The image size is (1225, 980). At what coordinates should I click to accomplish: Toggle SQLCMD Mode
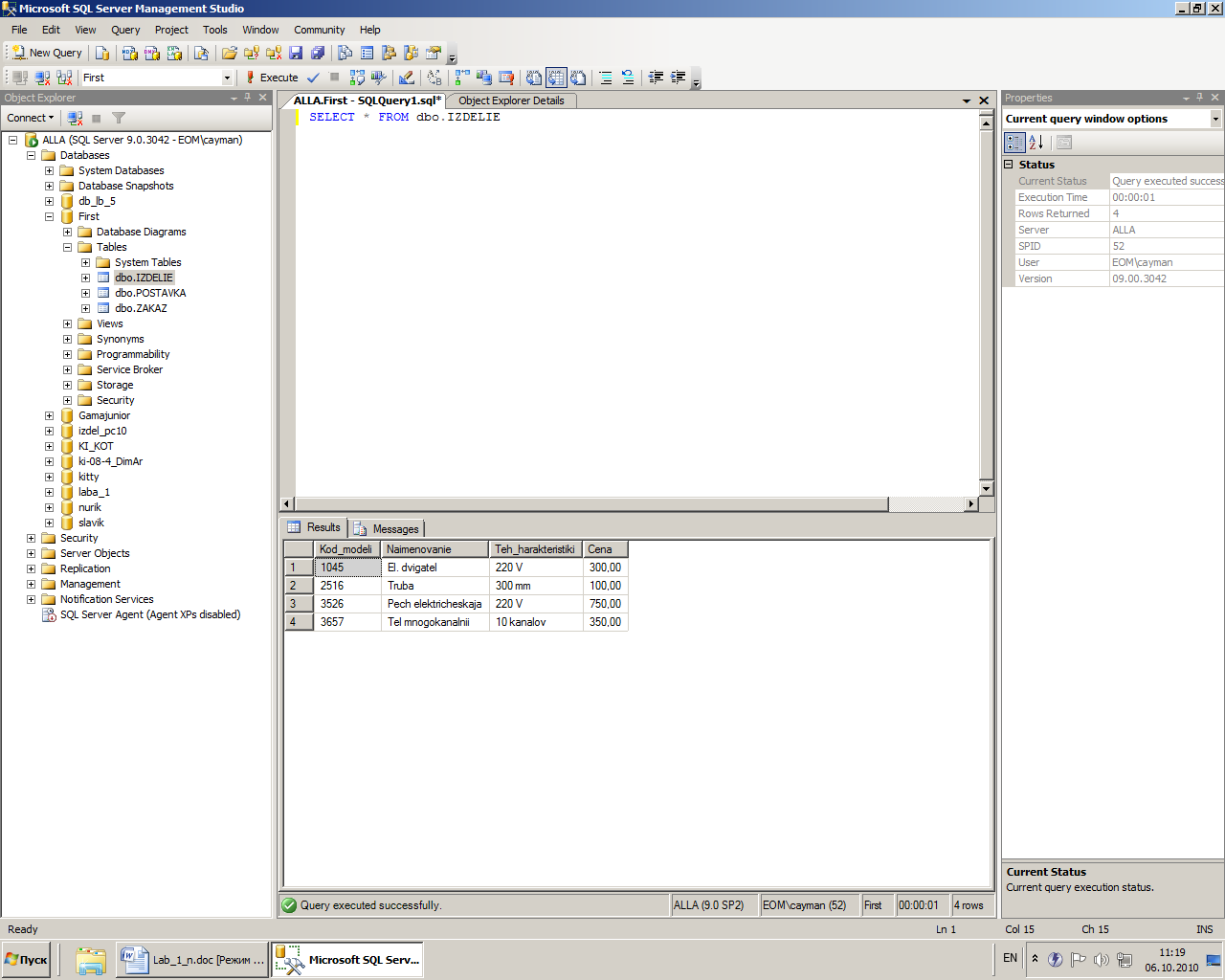click(x=506, y=78)
